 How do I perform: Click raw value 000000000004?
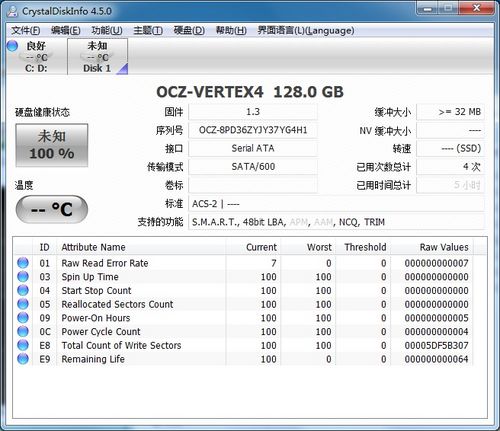click(436, 332)
